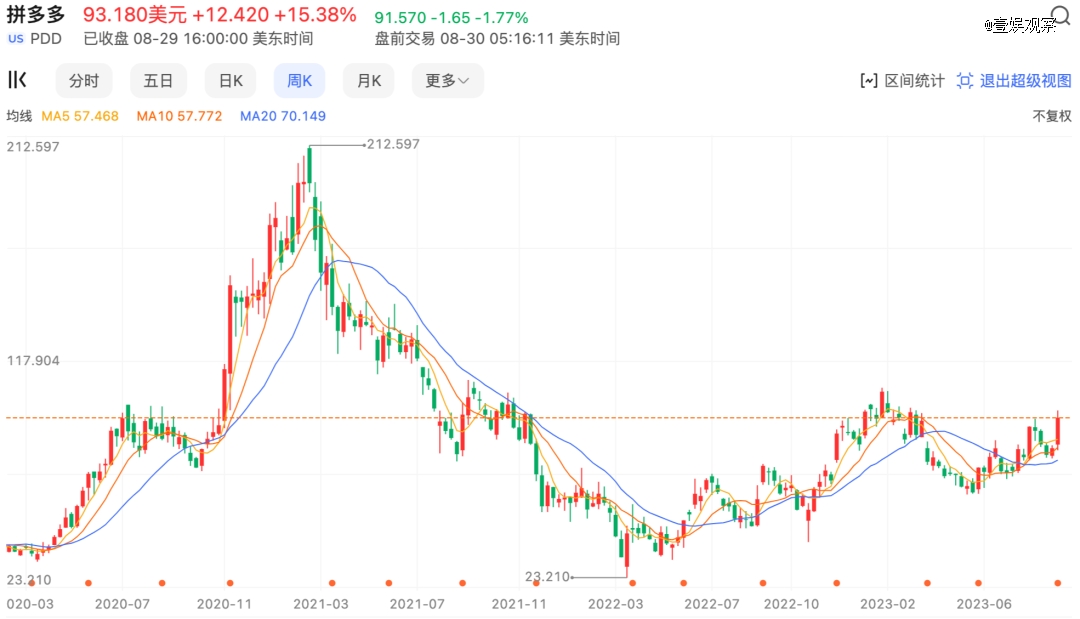Click the 不复权 adjustment setting
Viewport: 1080px width, 619px height.
tap(1052, 116)
